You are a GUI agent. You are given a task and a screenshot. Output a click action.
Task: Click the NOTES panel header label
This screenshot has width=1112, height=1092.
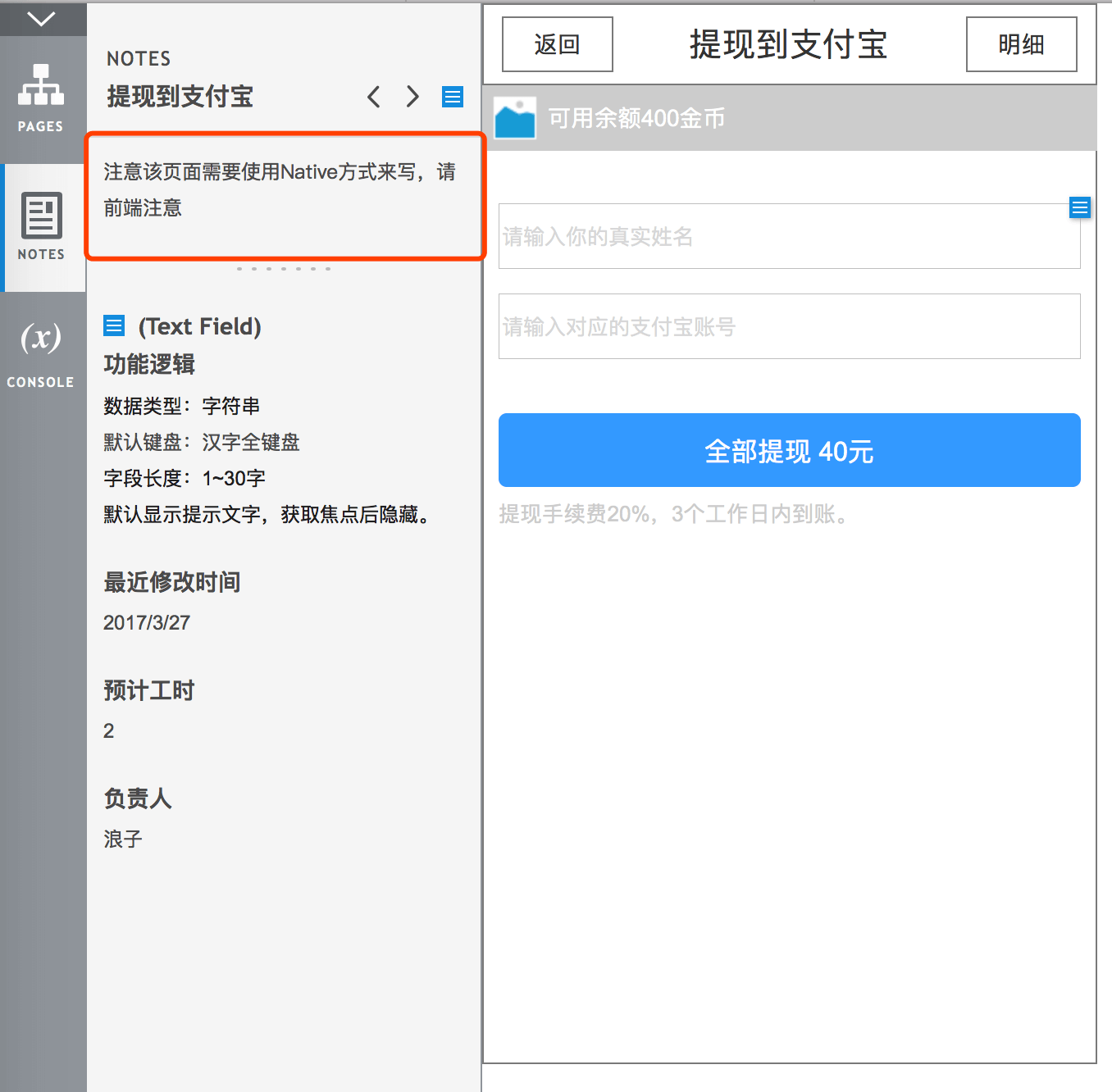click(139, 58)
